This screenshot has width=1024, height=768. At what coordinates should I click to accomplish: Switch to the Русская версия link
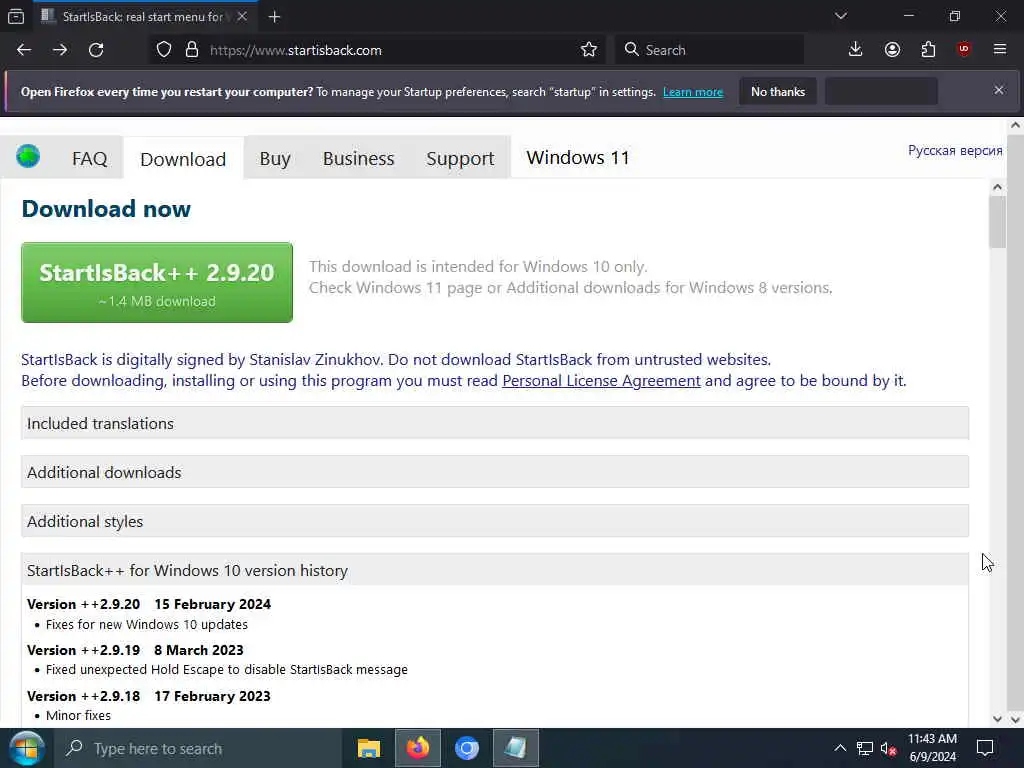[955, 150]
